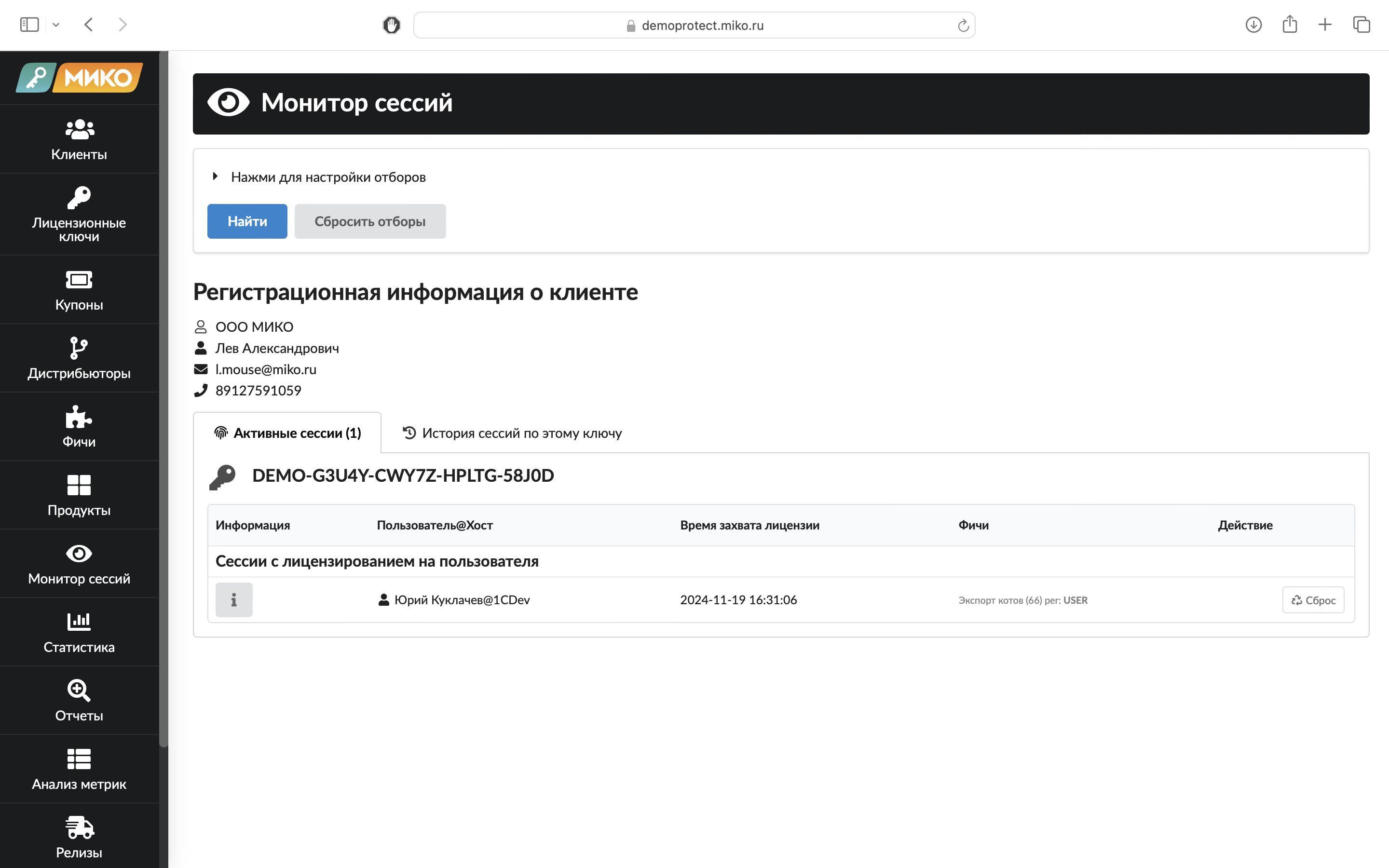The height and width of the screenshot is (868, 1389).
Task: Click Сессии с лицензированием на пользователя row
Action: (x=781, y=561)
